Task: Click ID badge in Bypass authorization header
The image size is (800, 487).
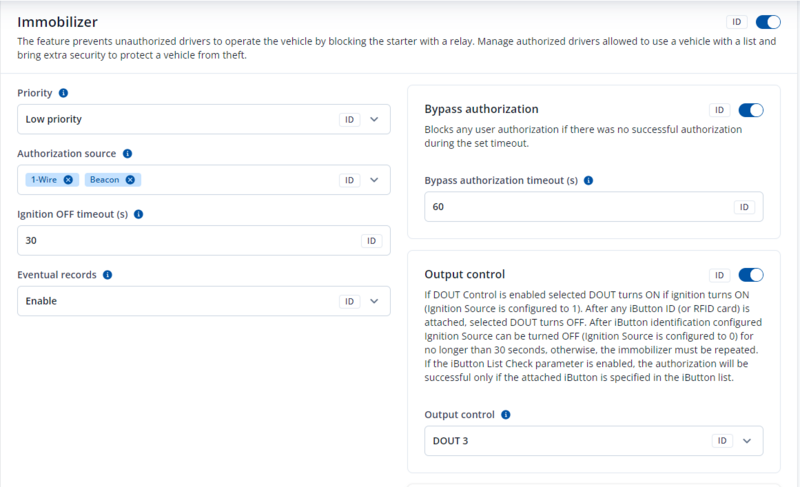Action: click(719, 110)
